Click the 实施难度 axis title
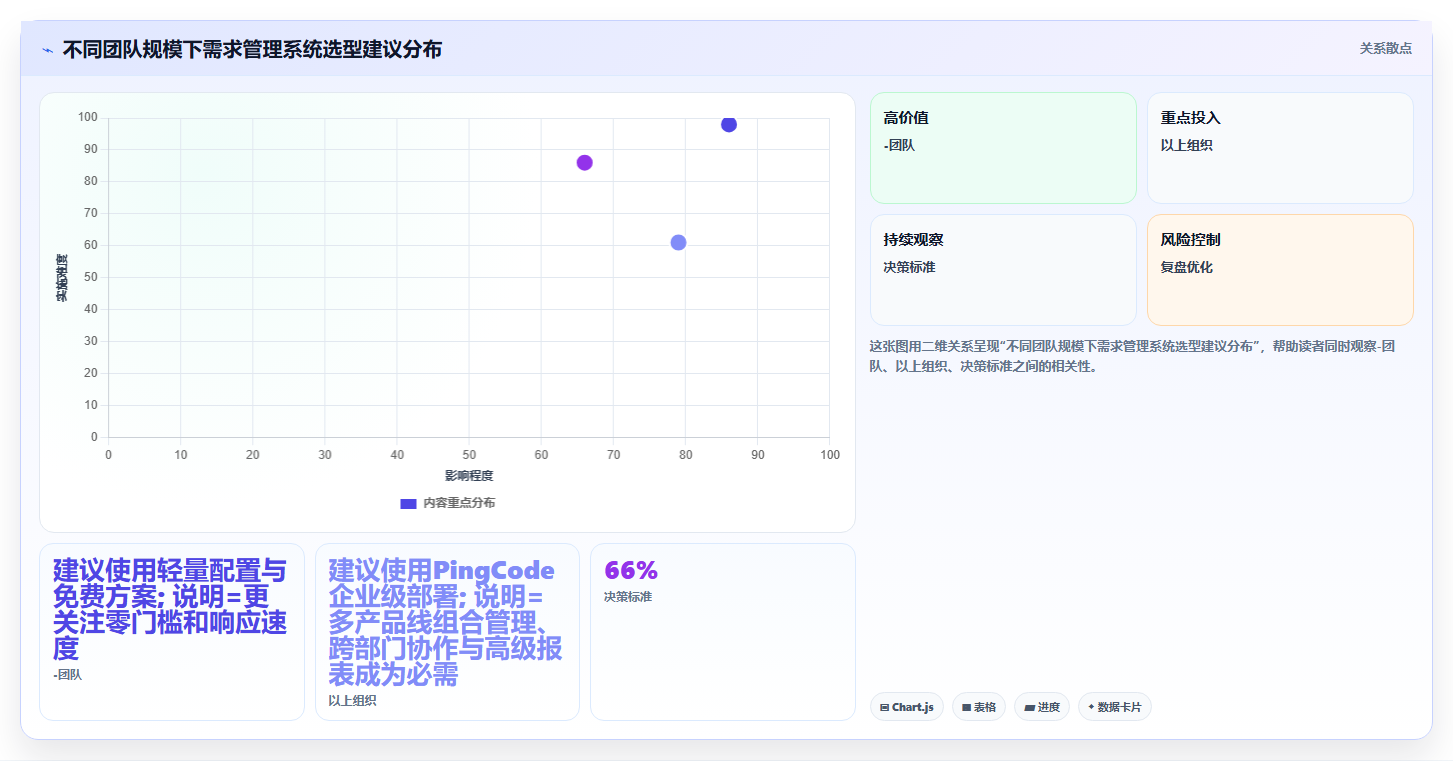1453x761 pixels. 61,278
